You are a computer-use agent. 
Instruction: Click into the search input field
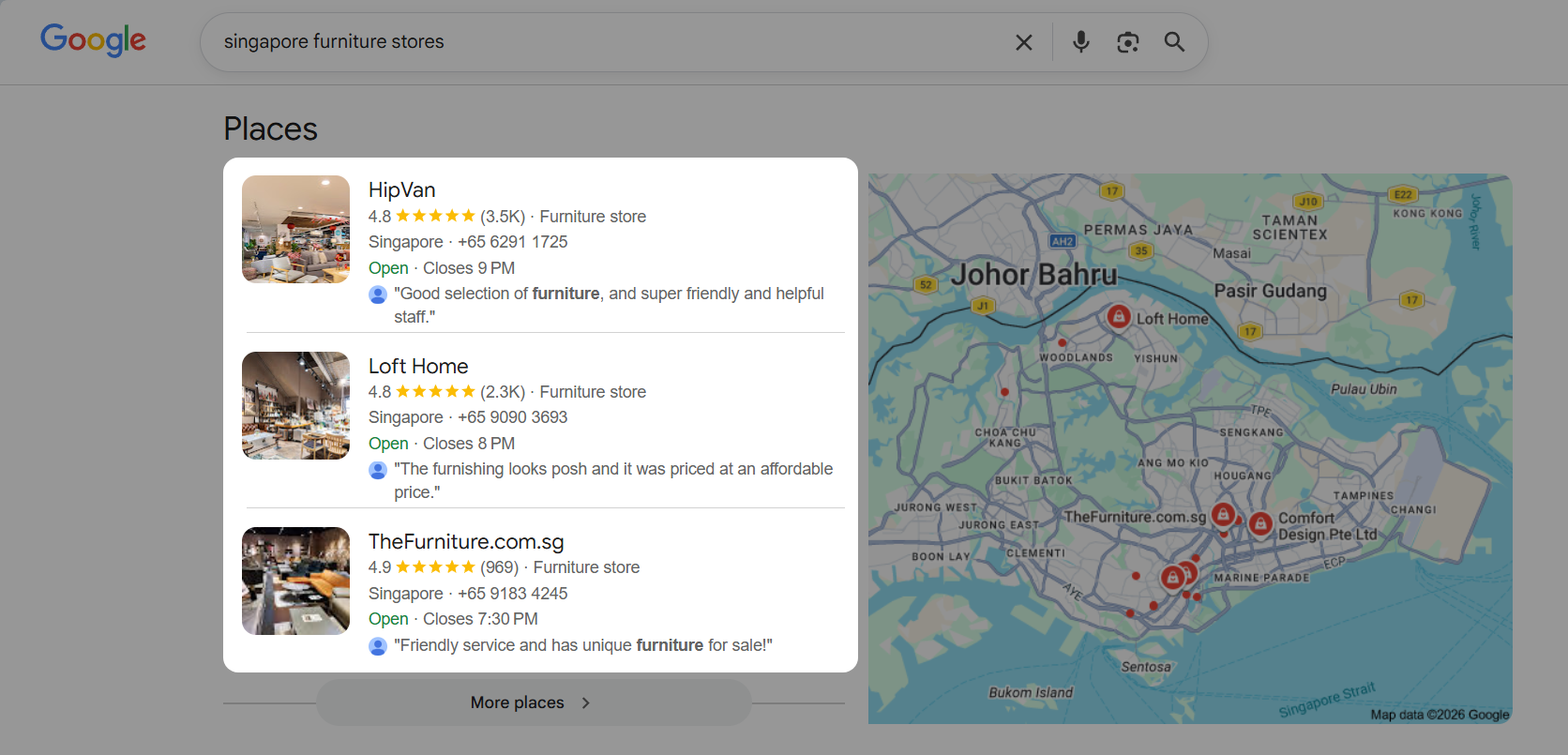click(600, 42)
